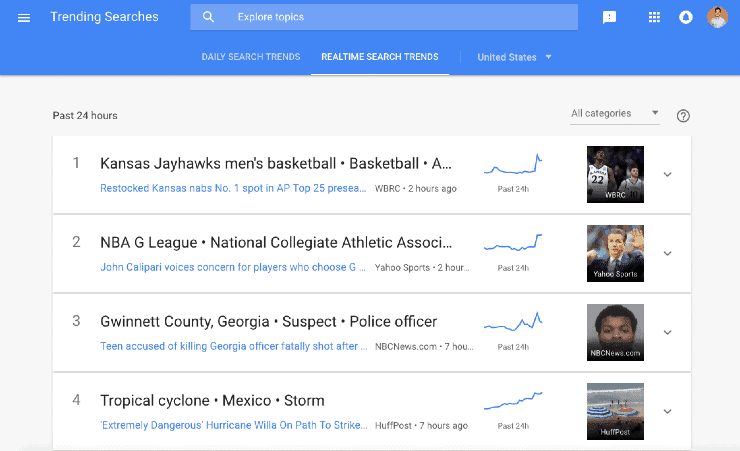Click the search magnifier icon

(x=208, y=17)
